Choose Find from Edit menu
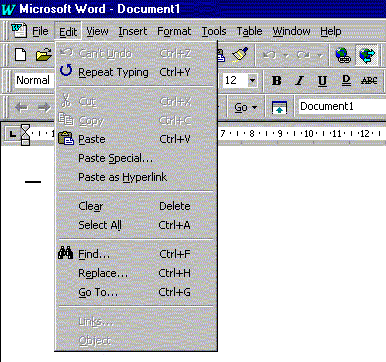This screenshot has width=386, height=362. [136, 254]
